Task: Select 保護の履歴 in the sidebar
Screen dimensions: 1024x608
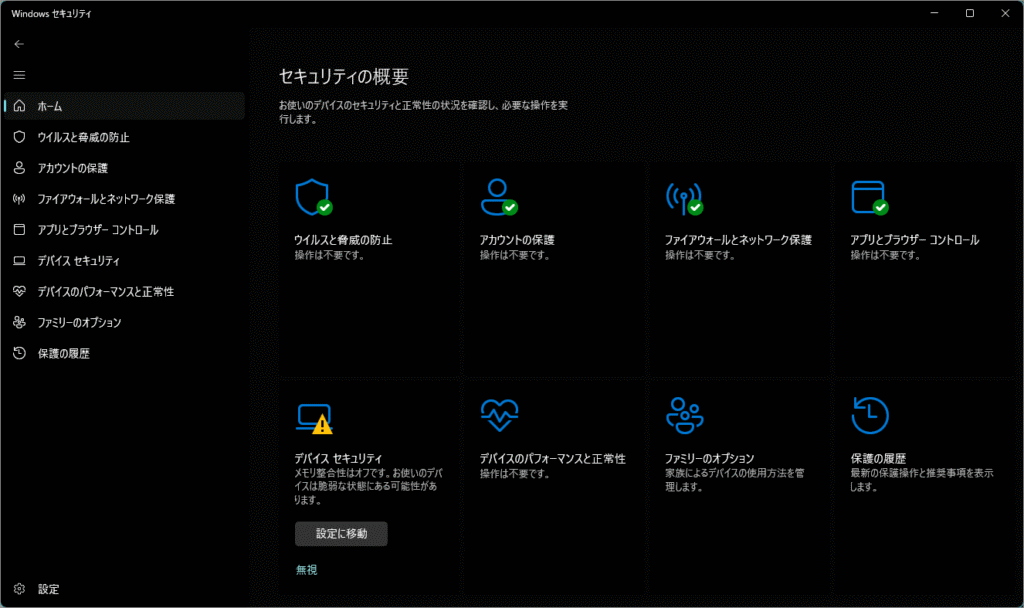Action: 63,354
